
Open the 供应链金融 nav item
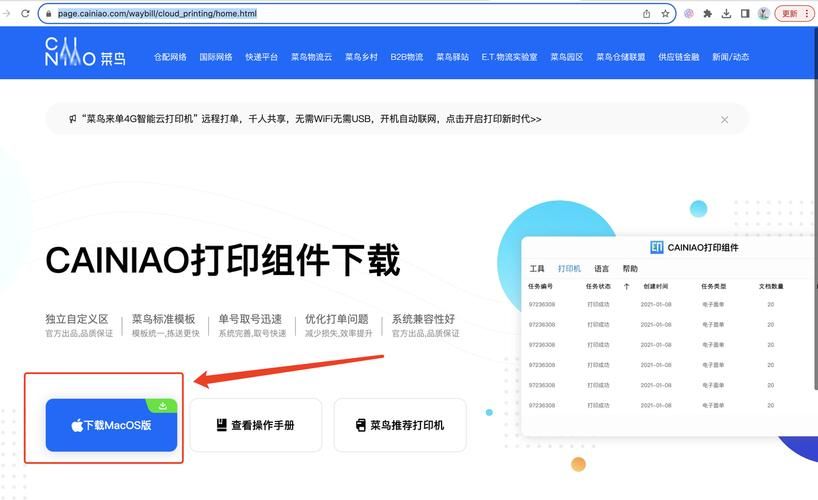coord(679,57)
